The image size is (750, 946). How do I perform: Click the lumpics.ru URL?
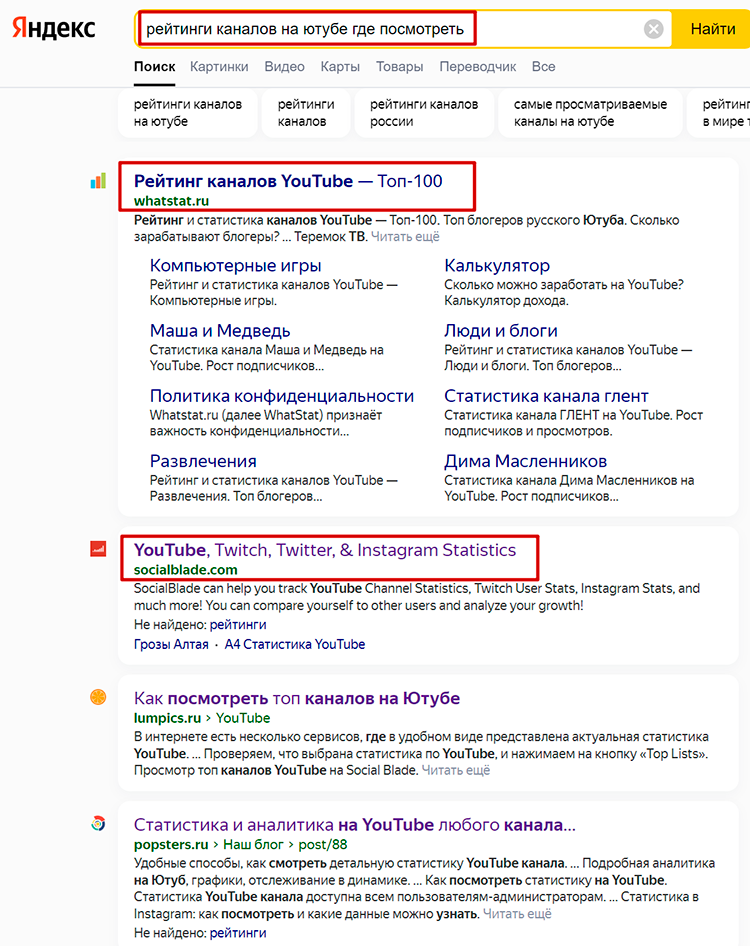click(x=167, y=718)
